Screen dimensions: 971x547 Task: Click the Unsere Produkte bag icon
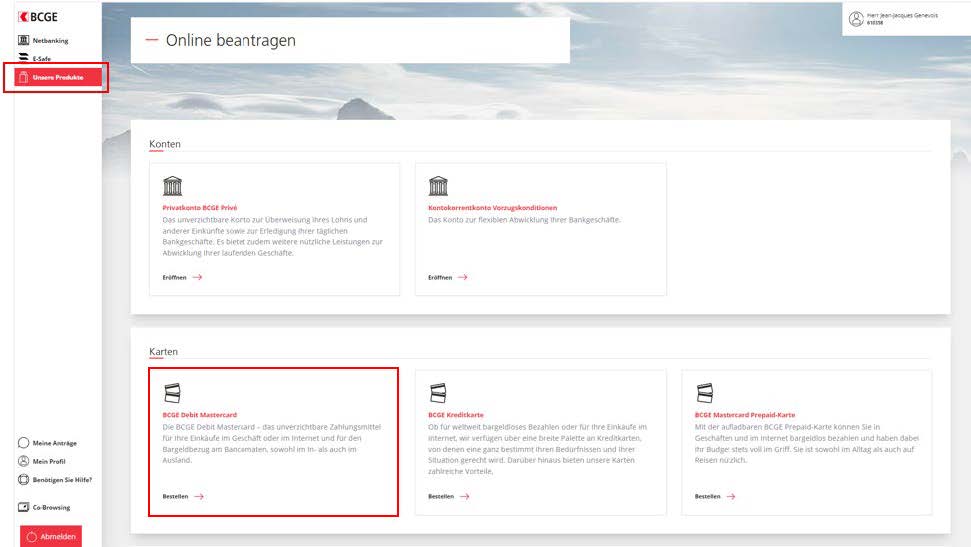[x=24, y=77]
